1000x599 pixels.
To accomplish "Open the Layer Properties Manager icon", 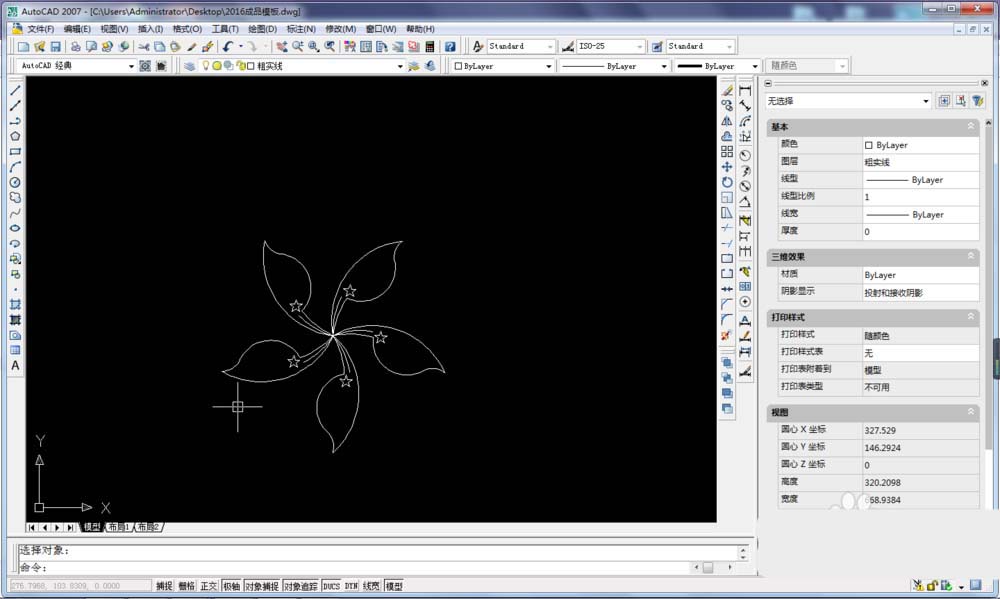I will point(188,66).
